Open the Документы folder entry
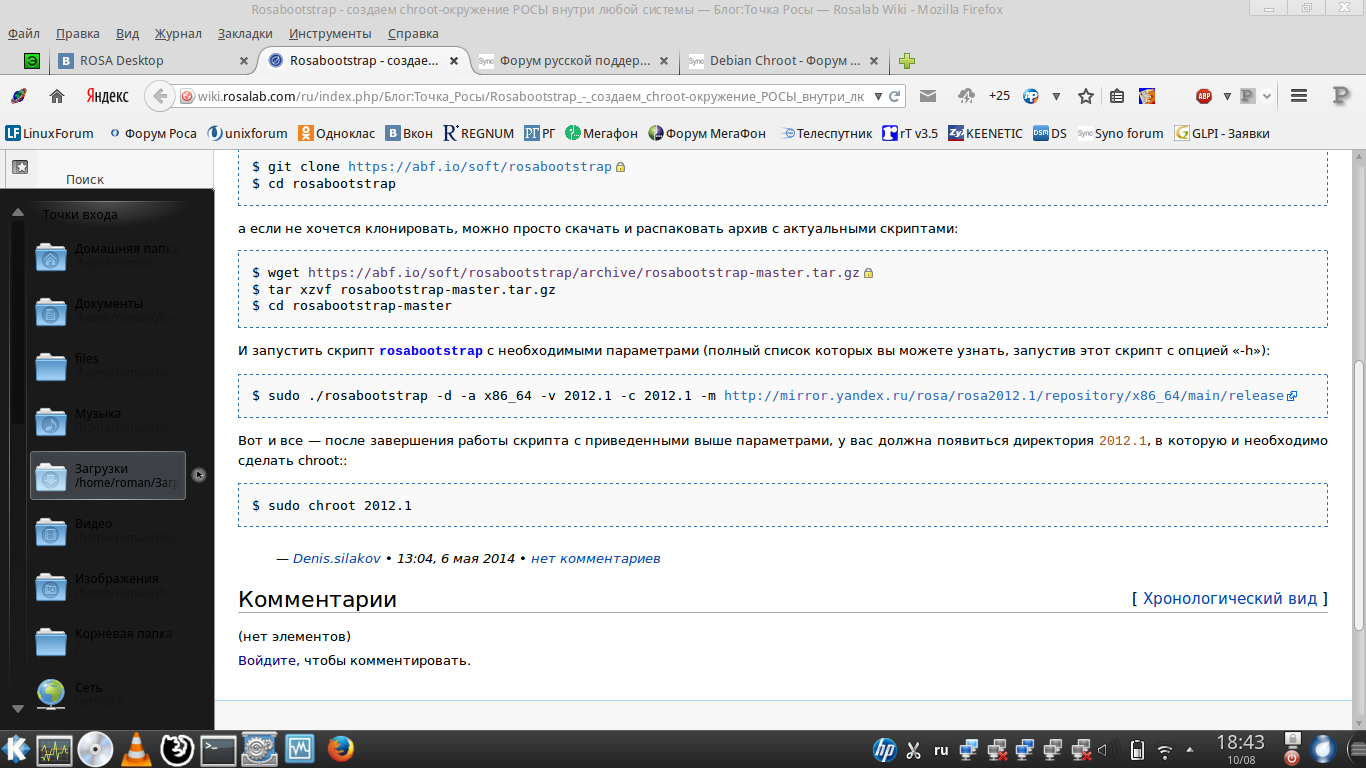1366x768 pixels. point(109,311)
